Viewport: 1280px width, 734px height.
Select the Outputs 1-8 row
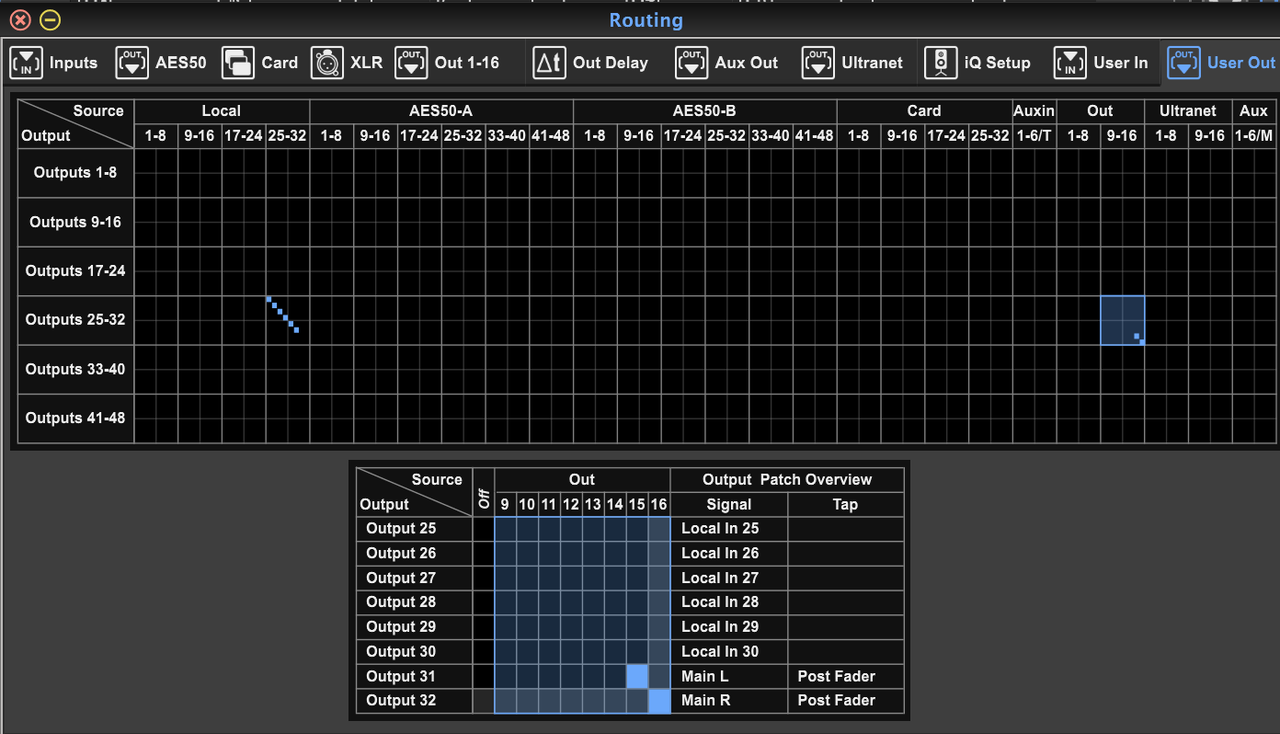coord(76,172)
